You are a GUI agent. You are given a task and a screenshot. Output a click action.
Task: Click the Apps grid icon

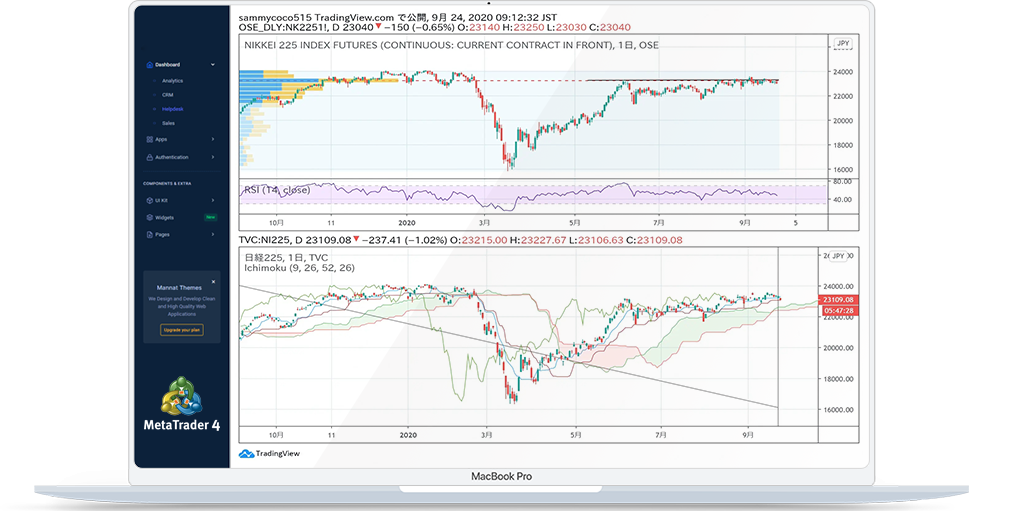(x=149, y=139)
